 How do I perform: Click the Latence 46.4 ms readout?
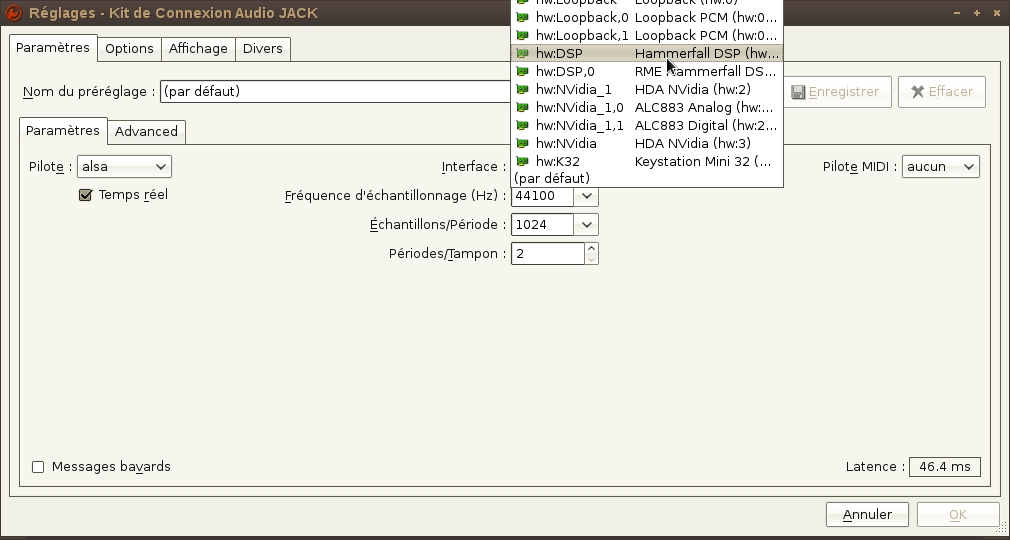(x=944, y=467)
